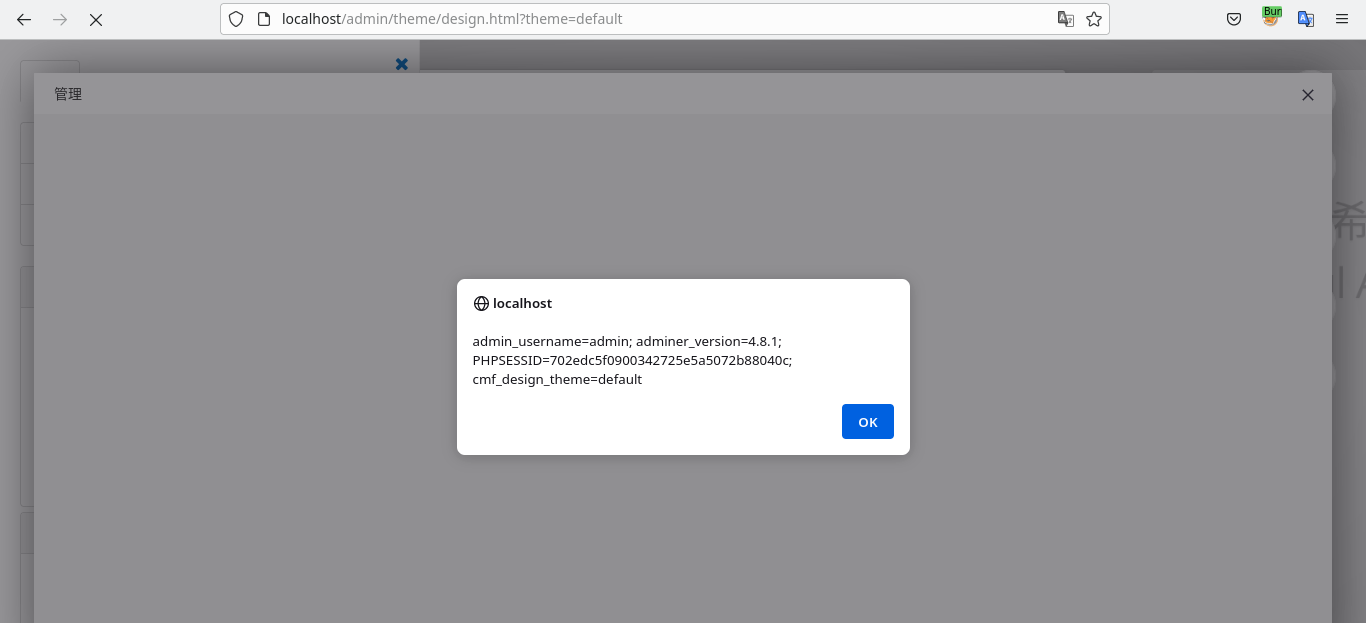Click the cookie text in the alert dialog

point(632,360)
